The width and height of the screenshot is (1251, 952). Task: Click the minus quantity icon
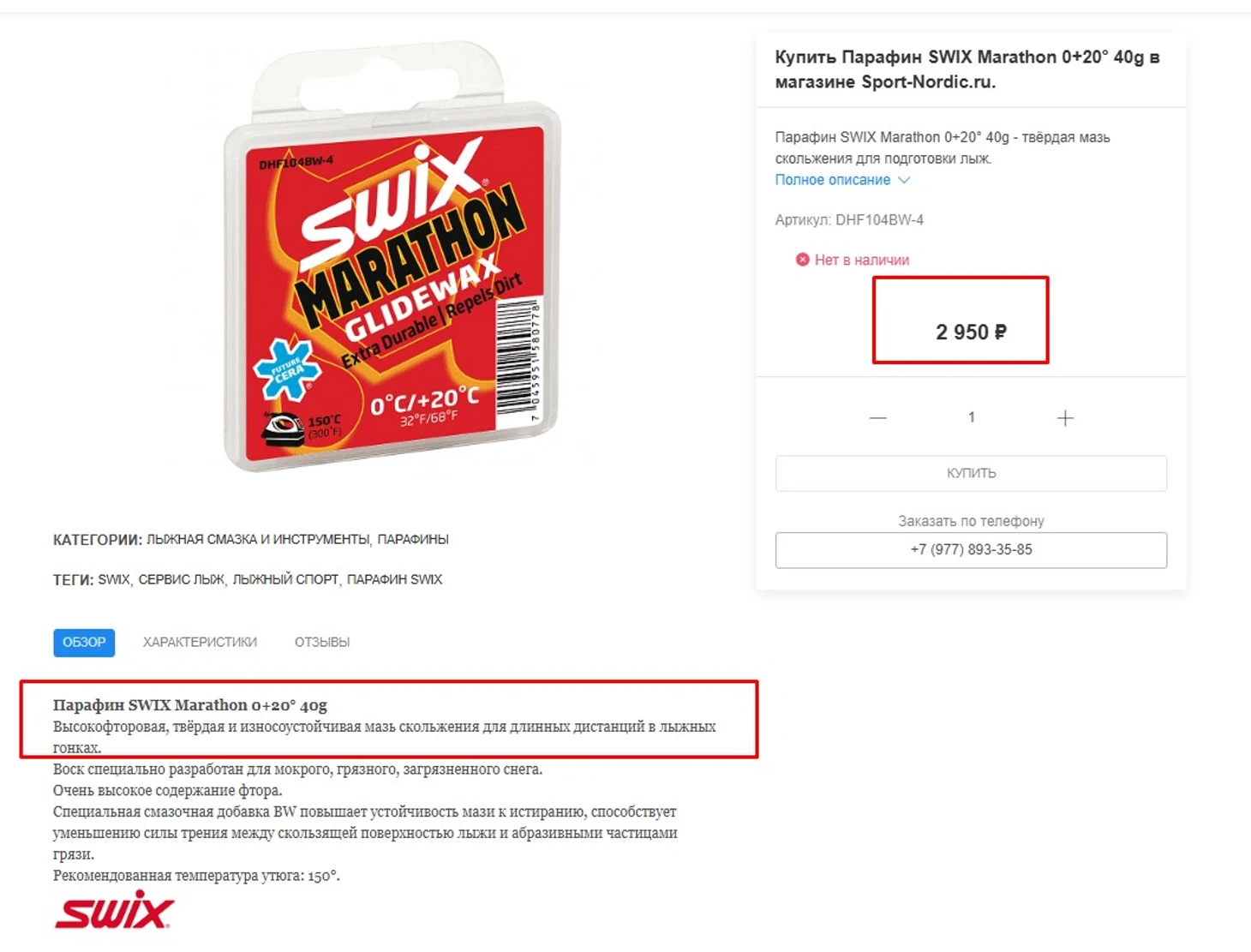pos(878,418)
